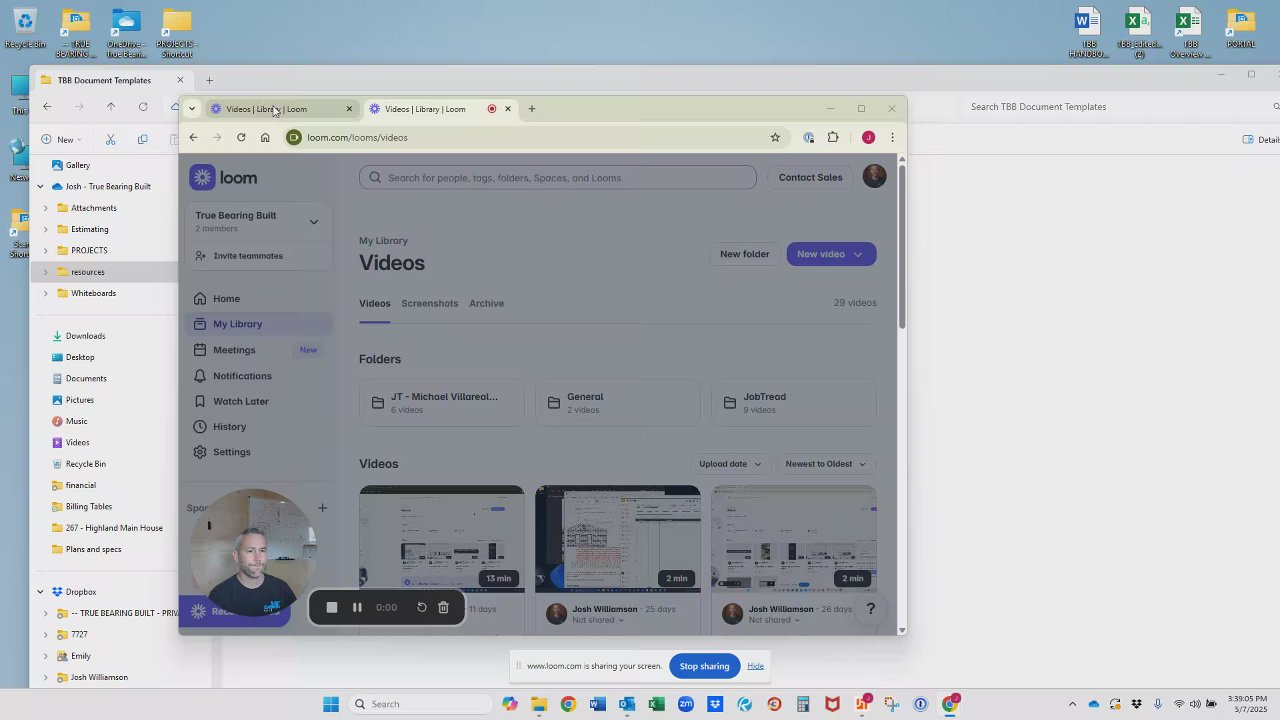Screen dimensions: 1280x720
Task: Click New button in File Explorer
Action: point(60,140)
